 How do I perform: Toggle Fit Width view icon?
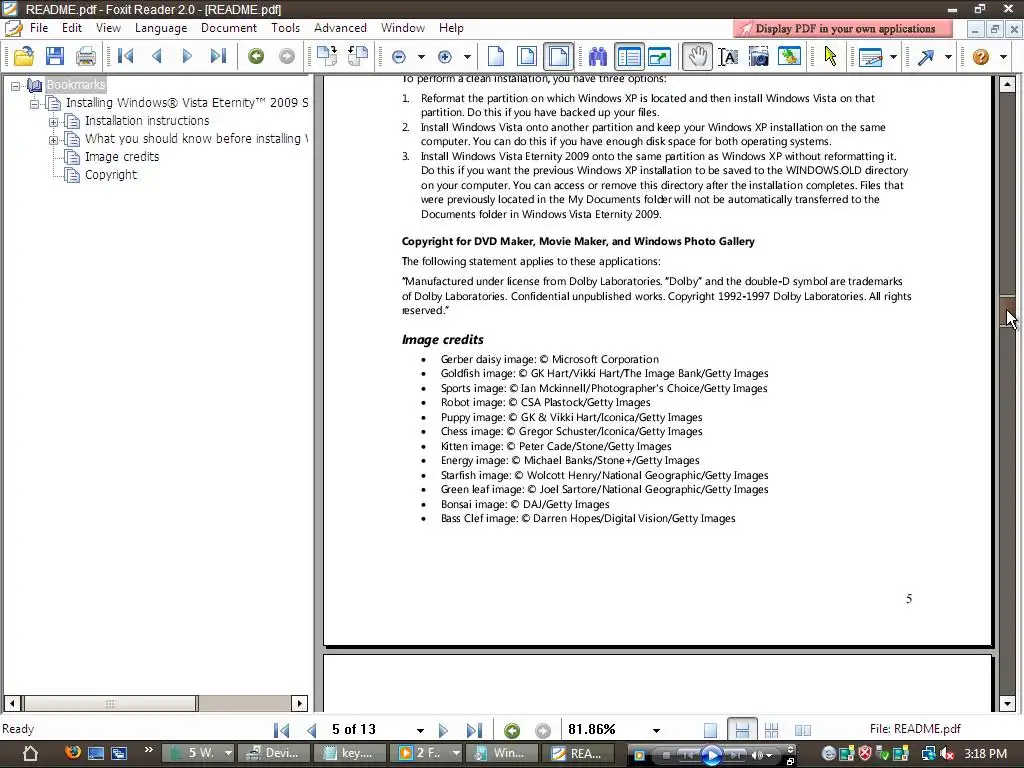pos(558,57)
